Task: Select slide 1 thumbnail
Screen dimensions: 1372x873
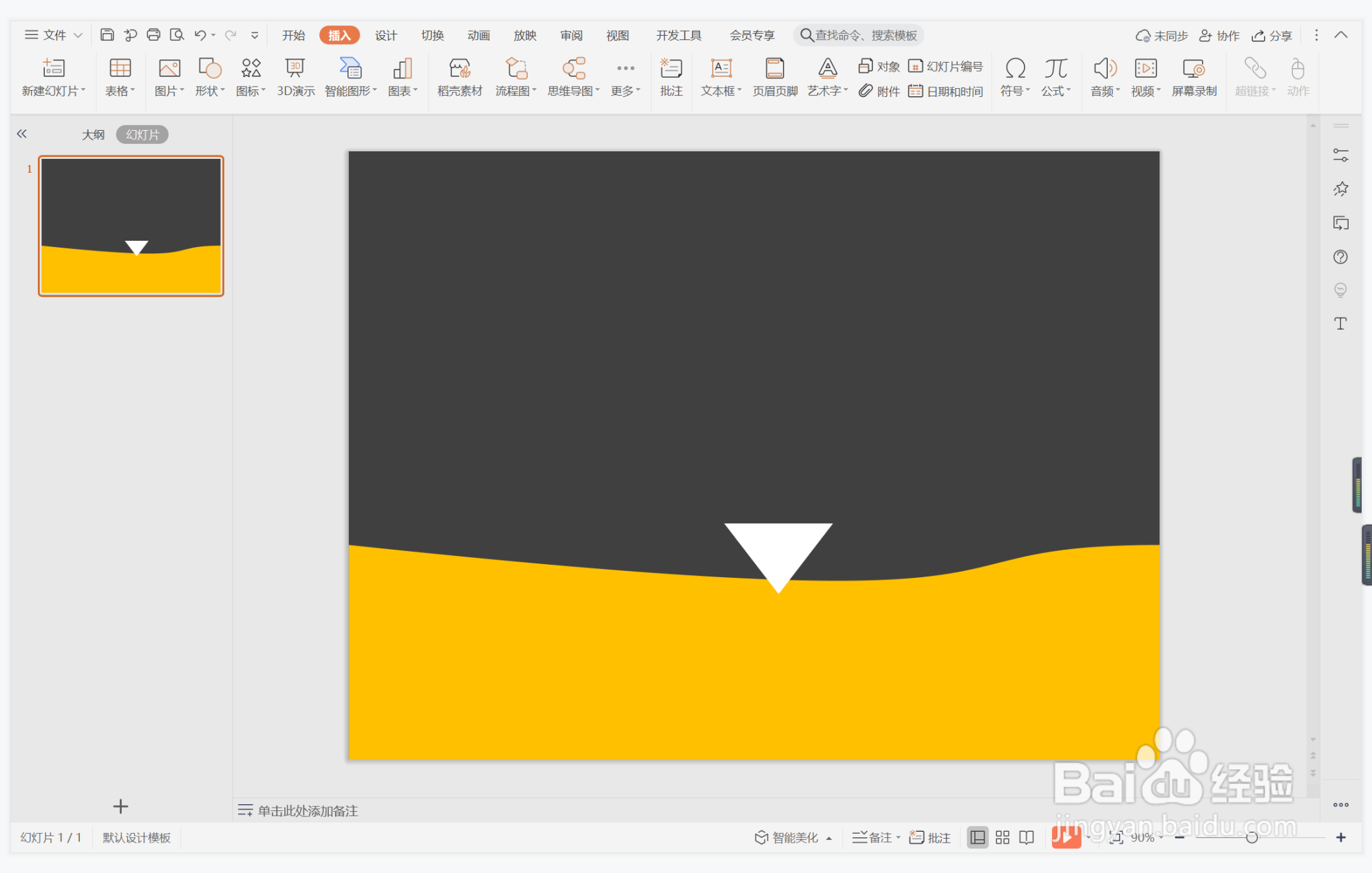Action: point(131,226)
